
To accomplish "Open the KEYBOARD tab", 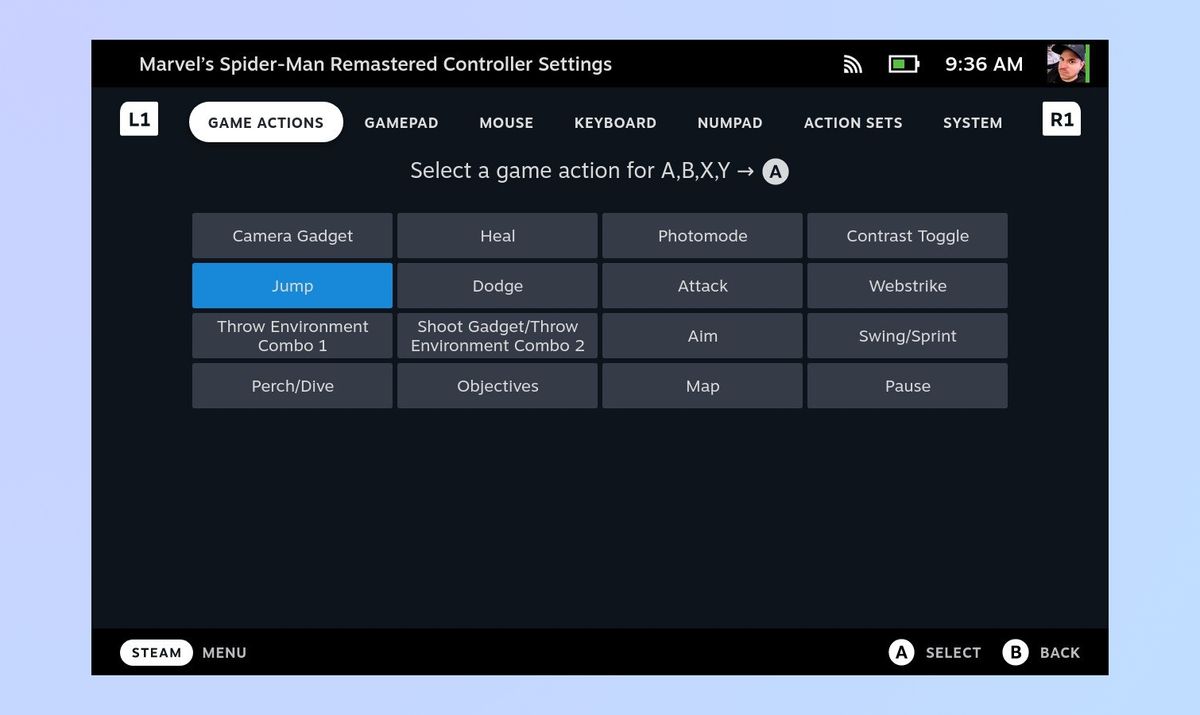I will point(615,122).
